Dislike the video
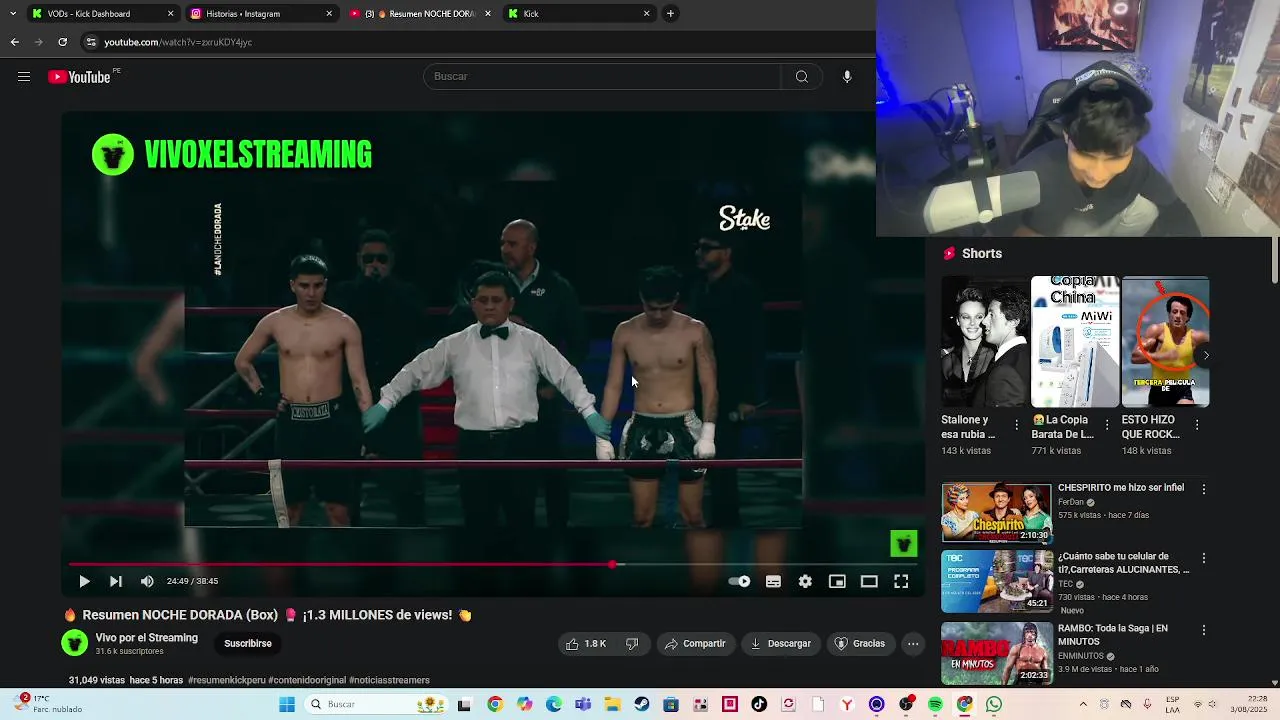Image resolution: width=1280 pixels, height=720 pixels. click(x=632, y=644)
